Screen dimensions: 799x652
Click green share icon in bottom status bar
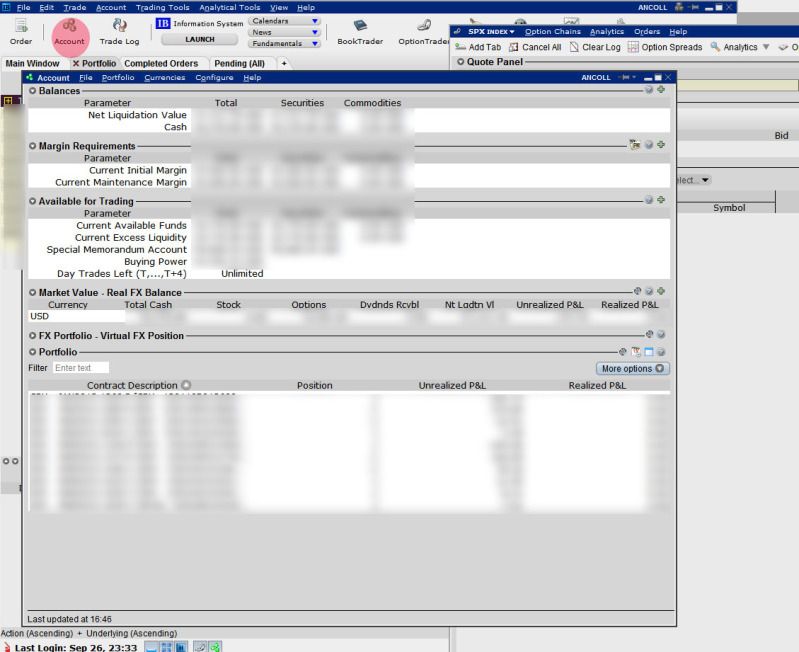point(216,647)
